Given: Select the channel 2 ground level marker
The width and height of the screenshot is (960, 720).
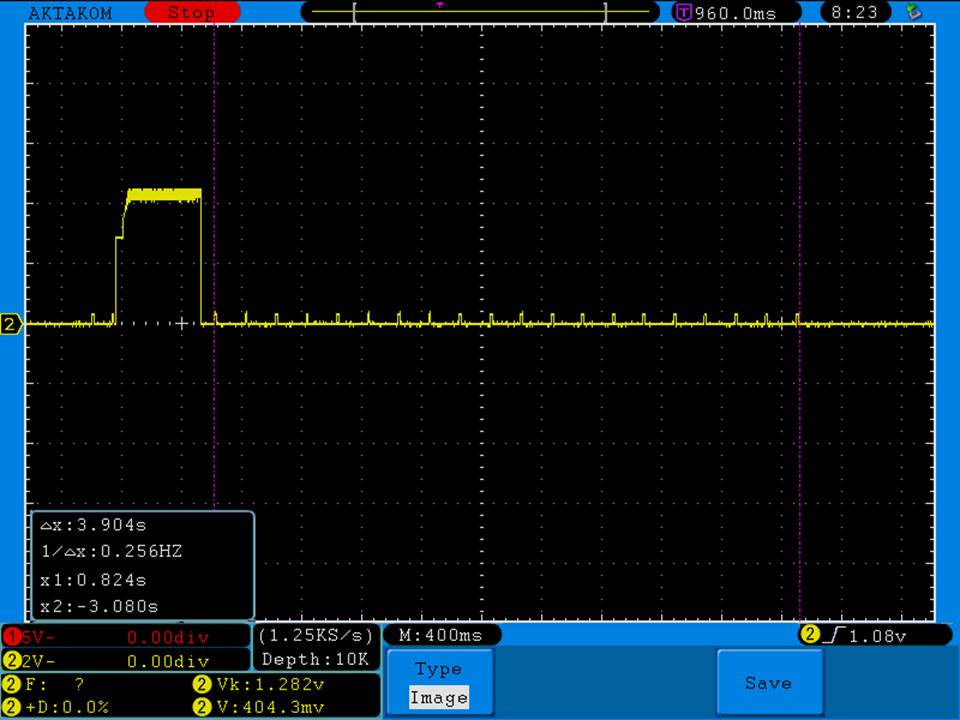Looking at the screenshot, I should pos(11,324).
